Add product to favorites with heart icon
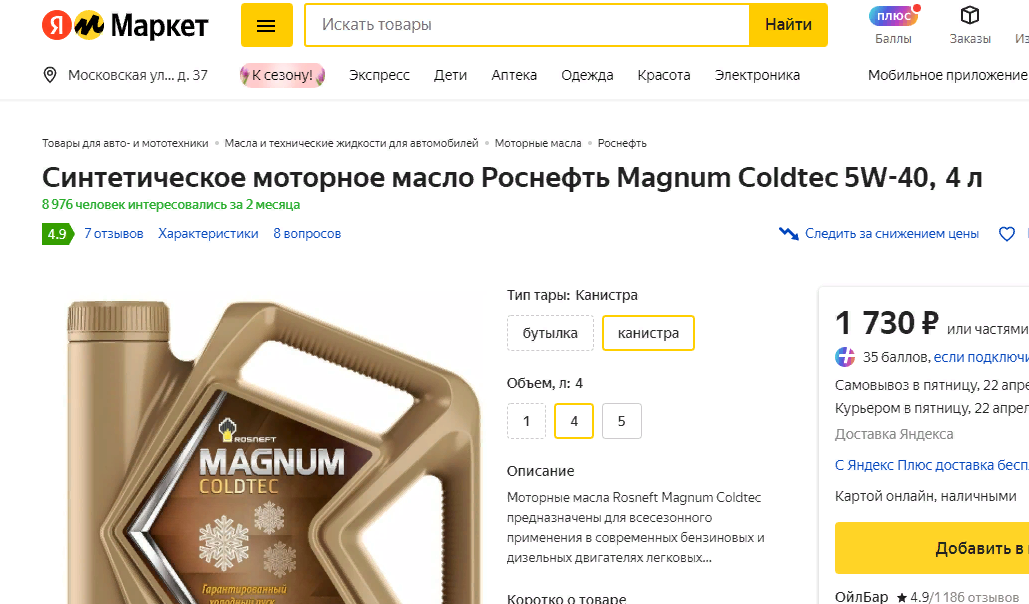 point(1007,234)
